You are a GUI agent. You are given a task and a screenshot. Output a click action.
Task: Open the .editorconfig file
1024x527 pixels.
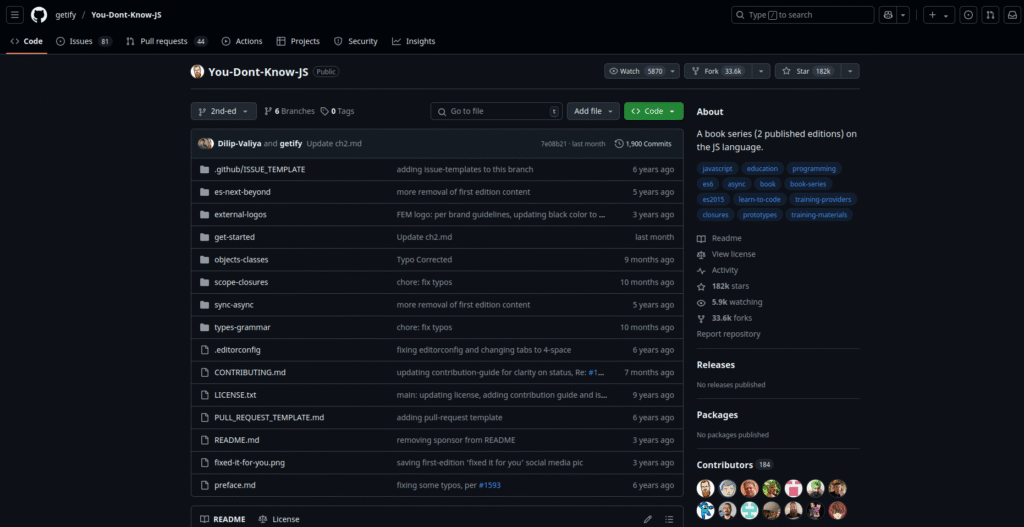click(x=237, y=350)
